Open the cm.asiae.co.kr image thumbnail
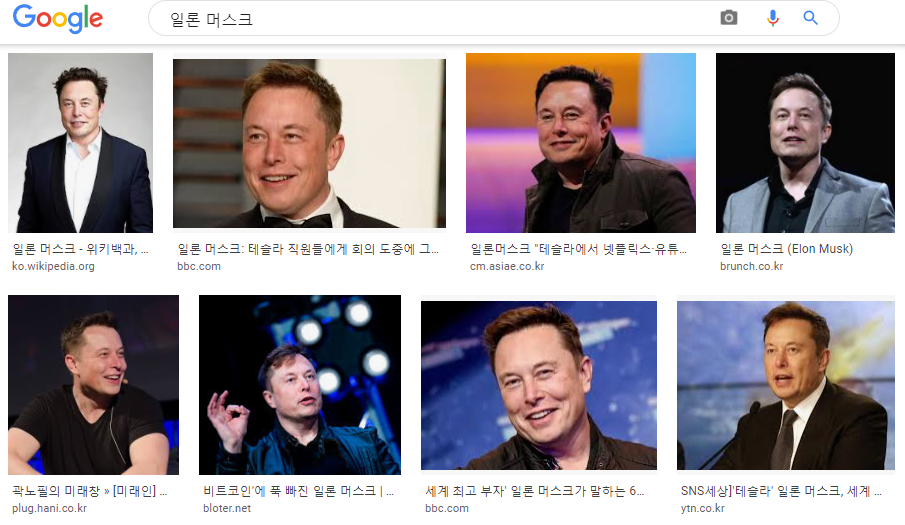The height and width of the screenshot is (525, 905). [581, 142]
